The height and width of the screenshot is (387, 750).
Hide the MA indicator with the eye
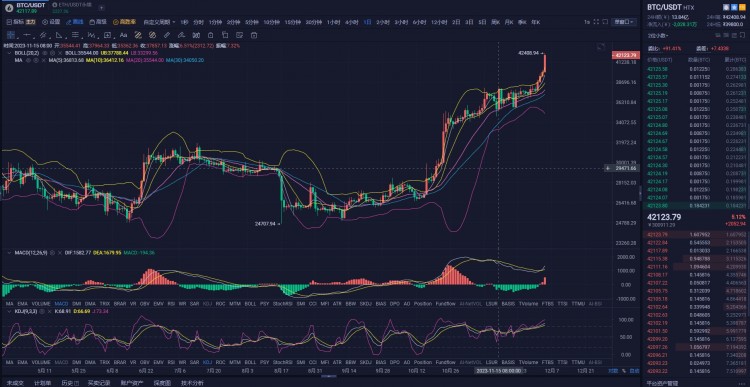pos(28,60)
